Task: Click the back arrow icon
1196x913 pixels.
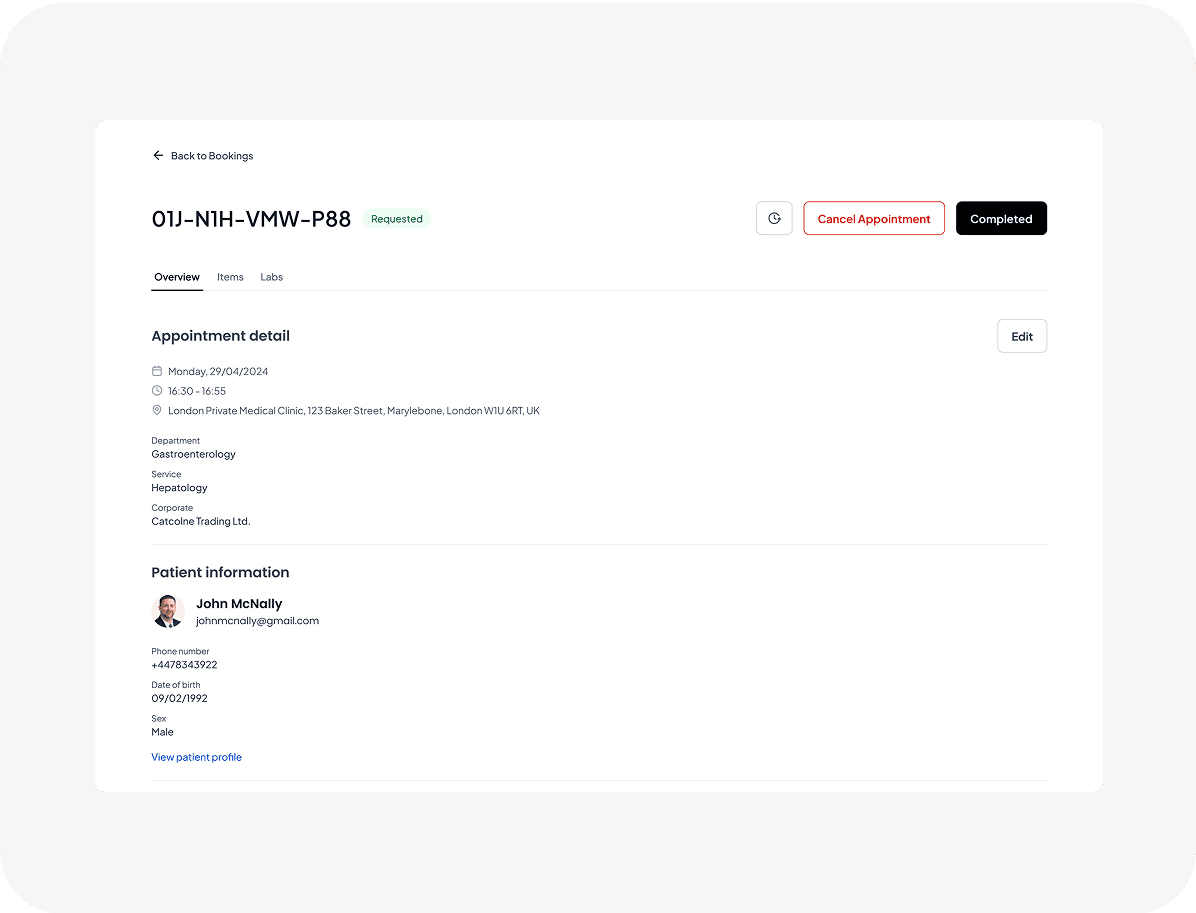Action: click(x=158, y=156)
